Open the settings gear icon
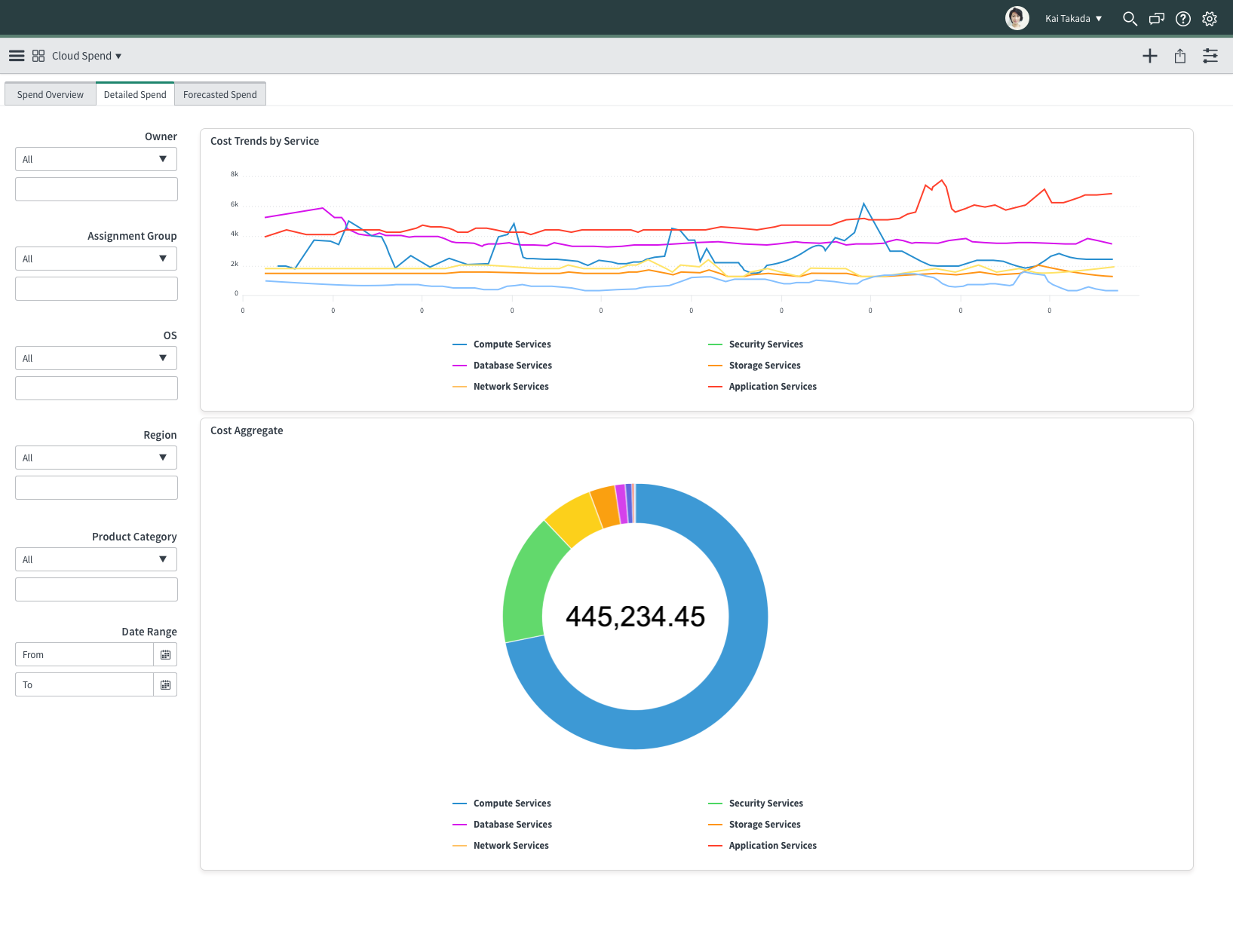This screenshot has width=1233, height=952. (1210, 19)
